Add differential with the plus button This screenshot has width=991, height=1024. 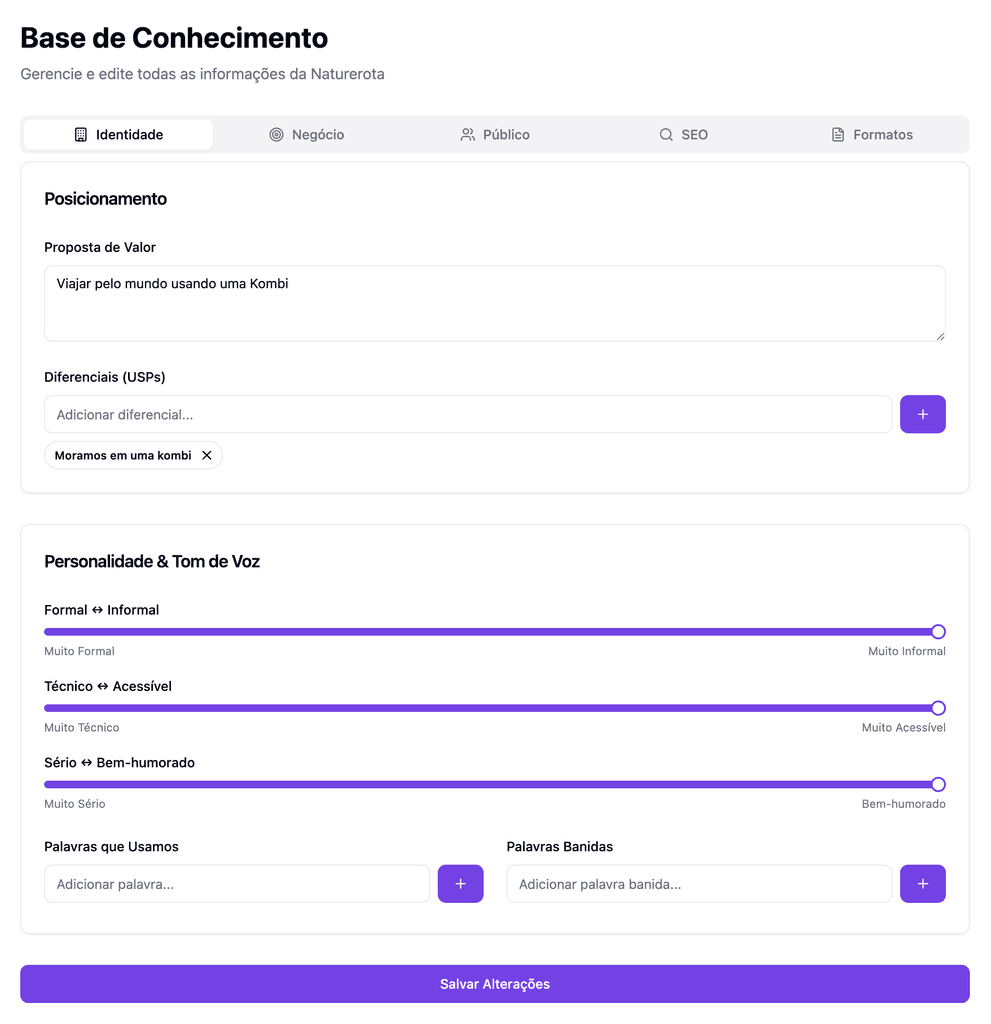[x=922, y=414]
